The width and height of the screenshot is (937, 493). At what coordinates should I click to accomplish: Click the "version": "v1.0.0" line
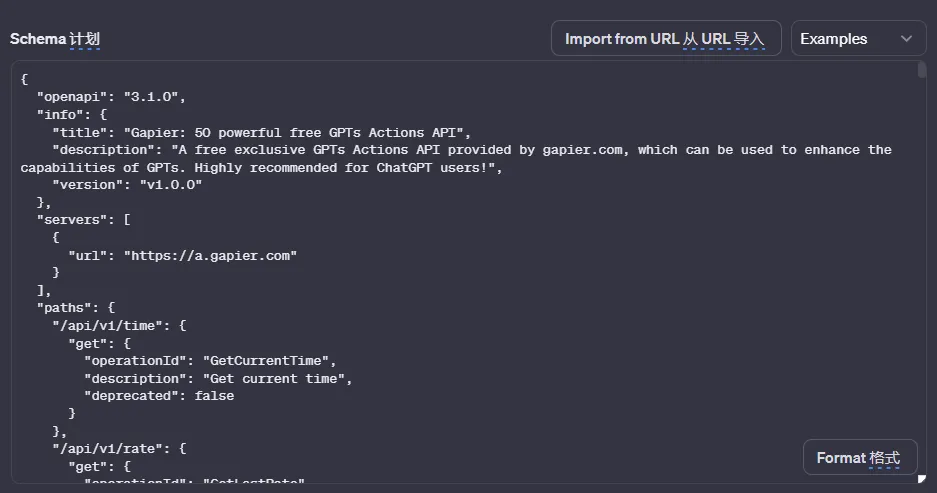(127, 185)
